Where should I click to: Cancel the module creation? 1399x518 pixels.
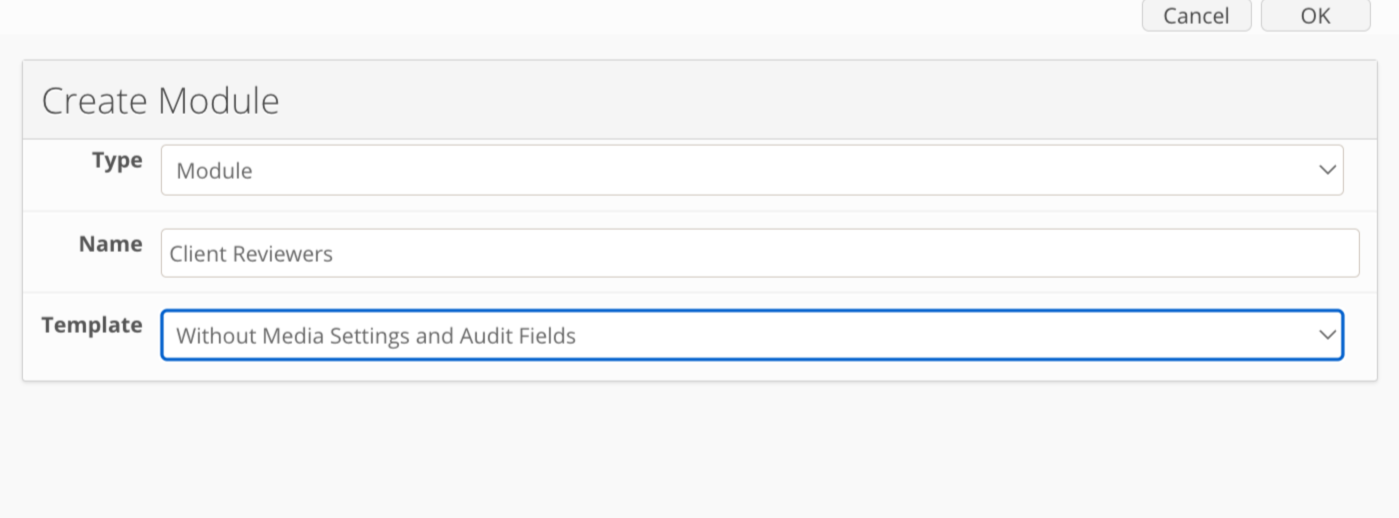1196,15
